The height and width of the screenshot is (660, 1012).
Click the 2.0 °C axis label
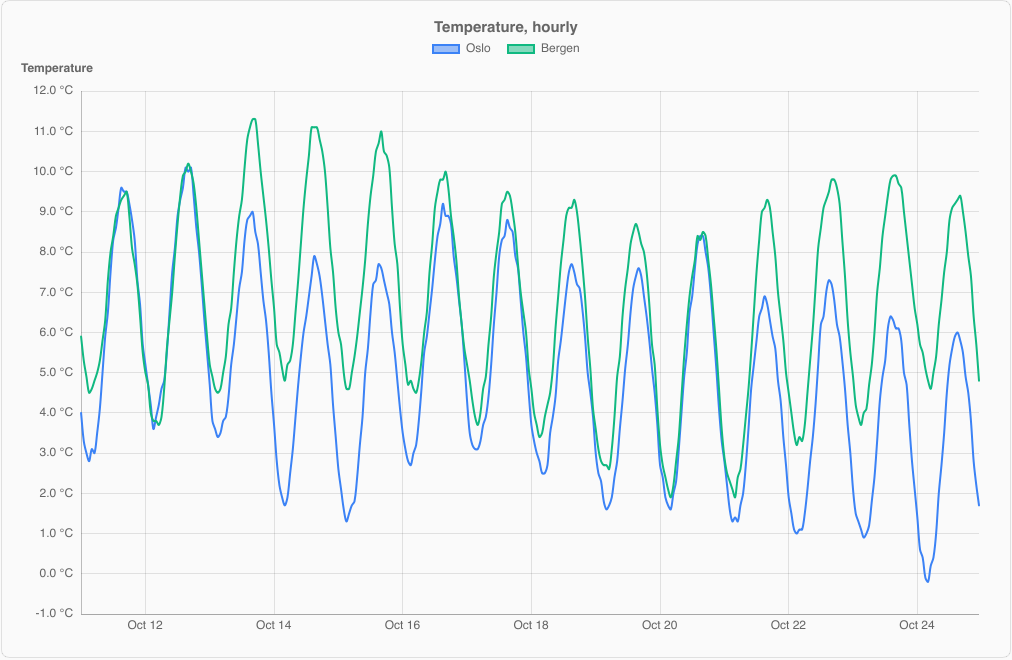click(x=56, y=493)
